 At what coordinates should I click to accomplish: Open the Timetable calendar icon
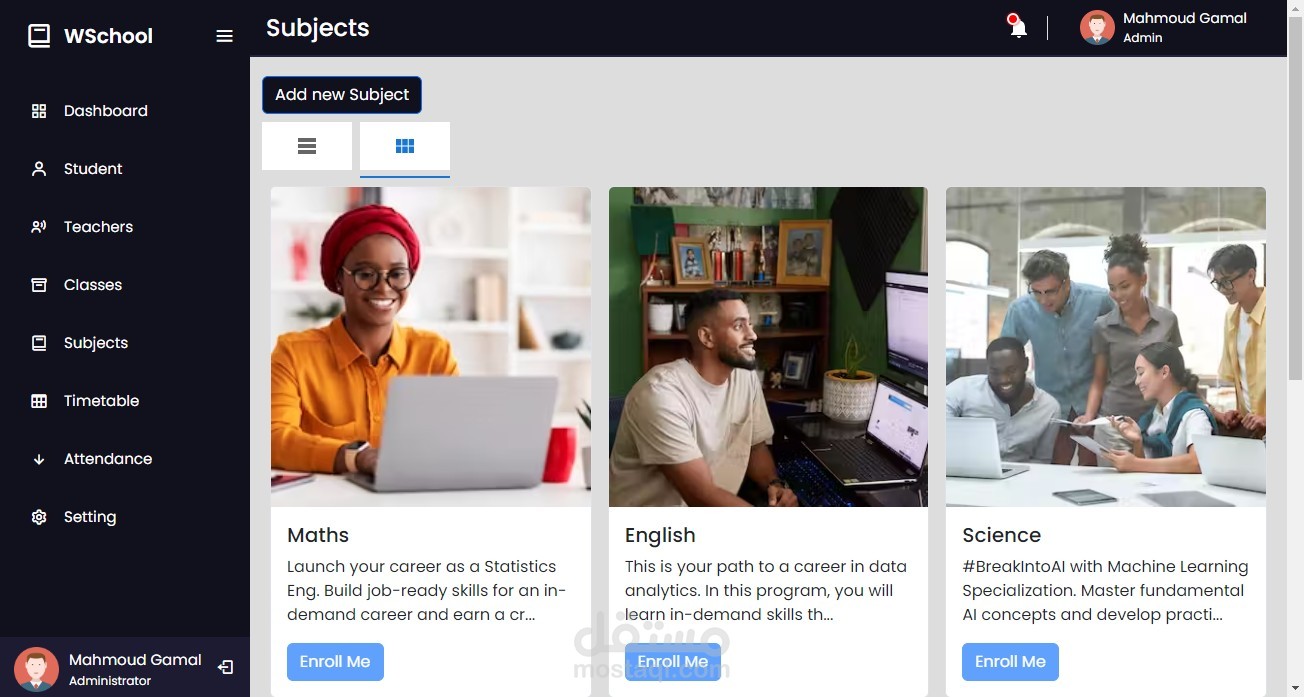pos(38,400)
